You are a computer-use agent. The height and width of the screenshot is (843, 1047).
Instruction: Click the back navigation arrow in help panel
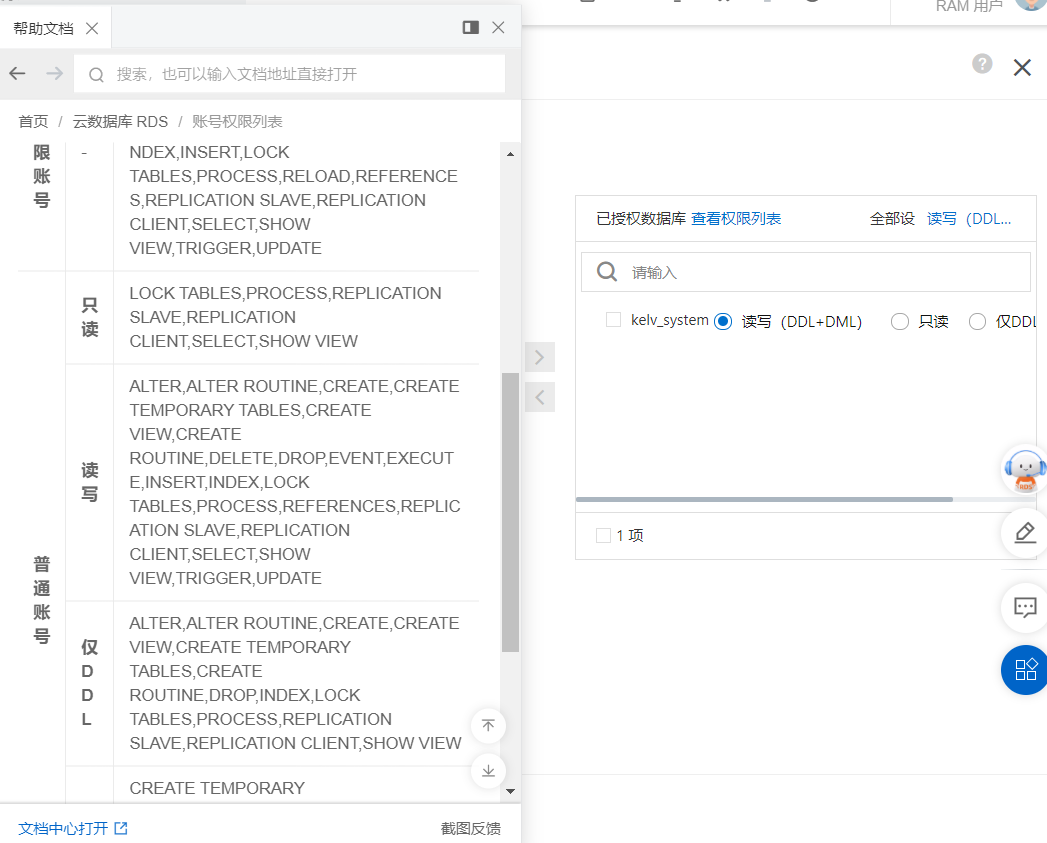[16, 73]
